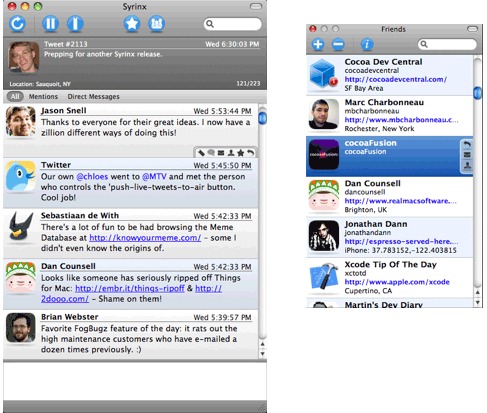Image resolution: width=487 pixels, height=413 pixels.
Task: Click the timeline scroll up arrow
Action: (x=263, y=344)
